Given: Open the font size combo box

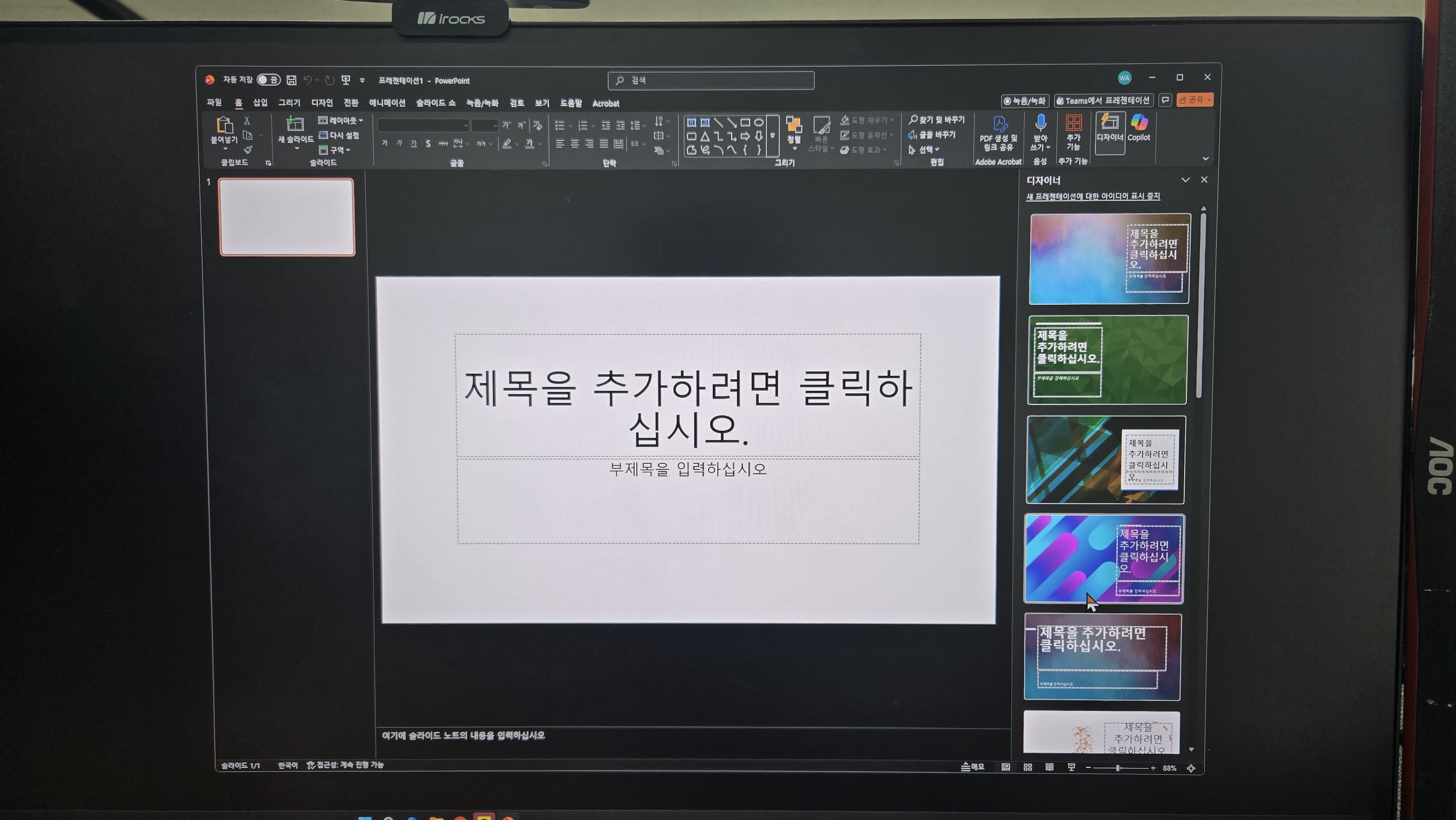Looking at the screenshot, I should click(x=485, y=125).
